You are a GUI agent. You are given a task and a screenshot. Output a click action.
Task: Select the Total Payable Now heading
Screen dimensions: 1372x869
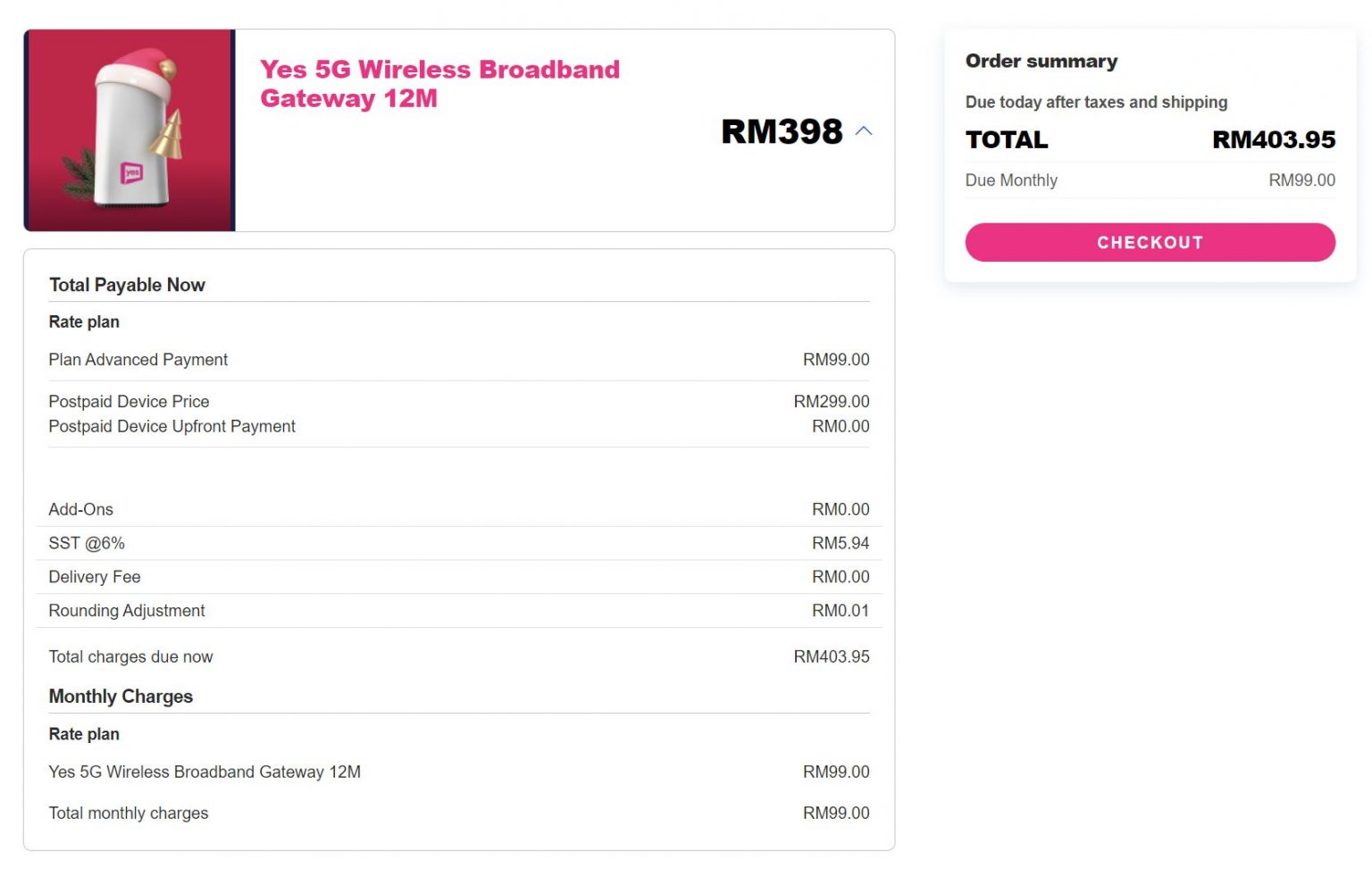tap(127, 285)
